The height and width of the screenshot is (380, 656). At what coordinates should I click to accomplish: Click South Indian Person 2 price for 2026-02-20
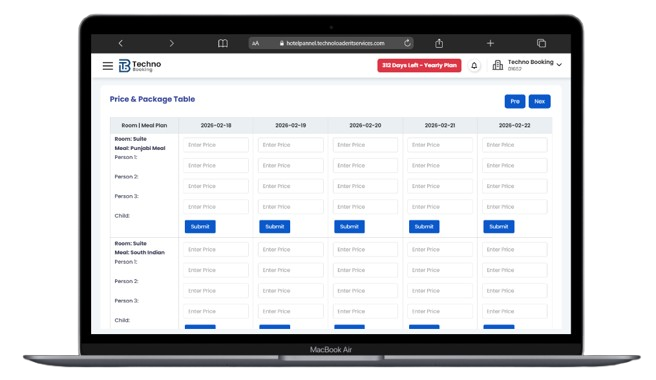365,270
